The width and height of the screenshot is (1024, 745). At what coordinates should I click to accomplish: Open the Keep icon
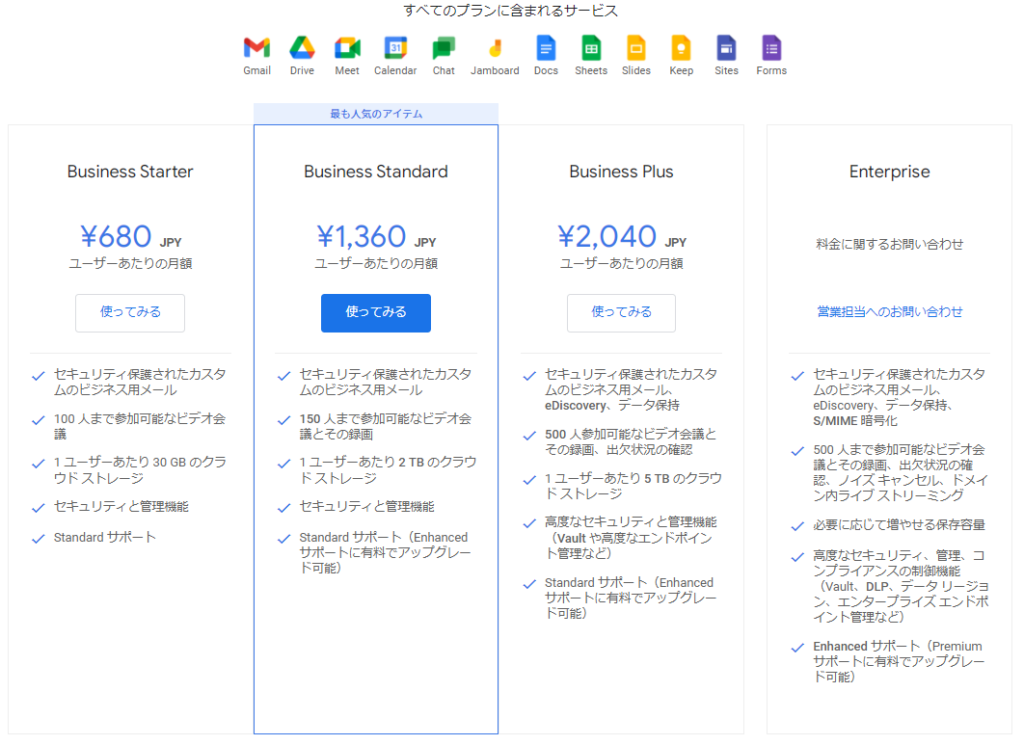pyautogui.click(x=680, y=48)
